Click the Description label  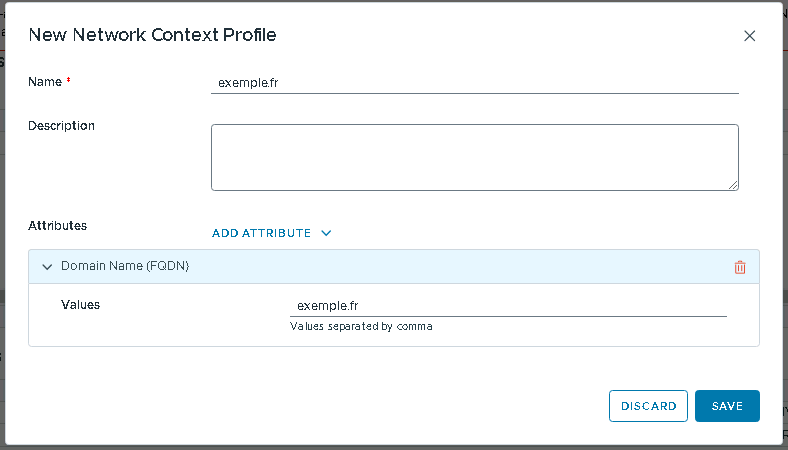(61, 126)
